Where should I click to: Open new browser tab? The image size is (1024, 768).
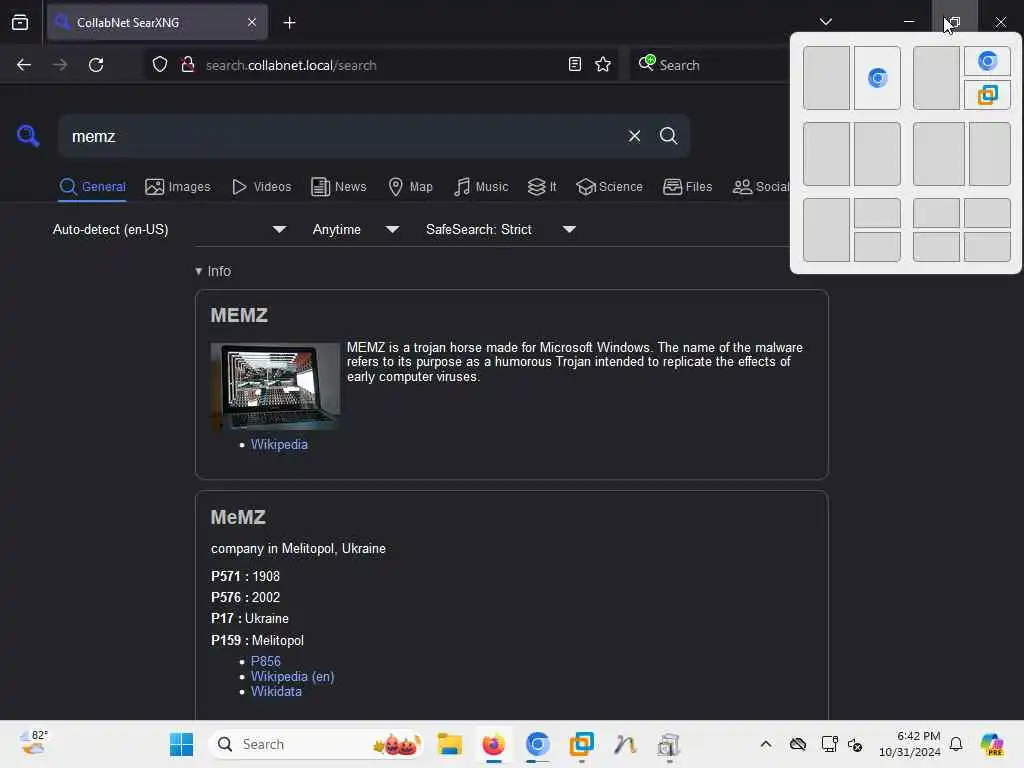coord(289,23)
